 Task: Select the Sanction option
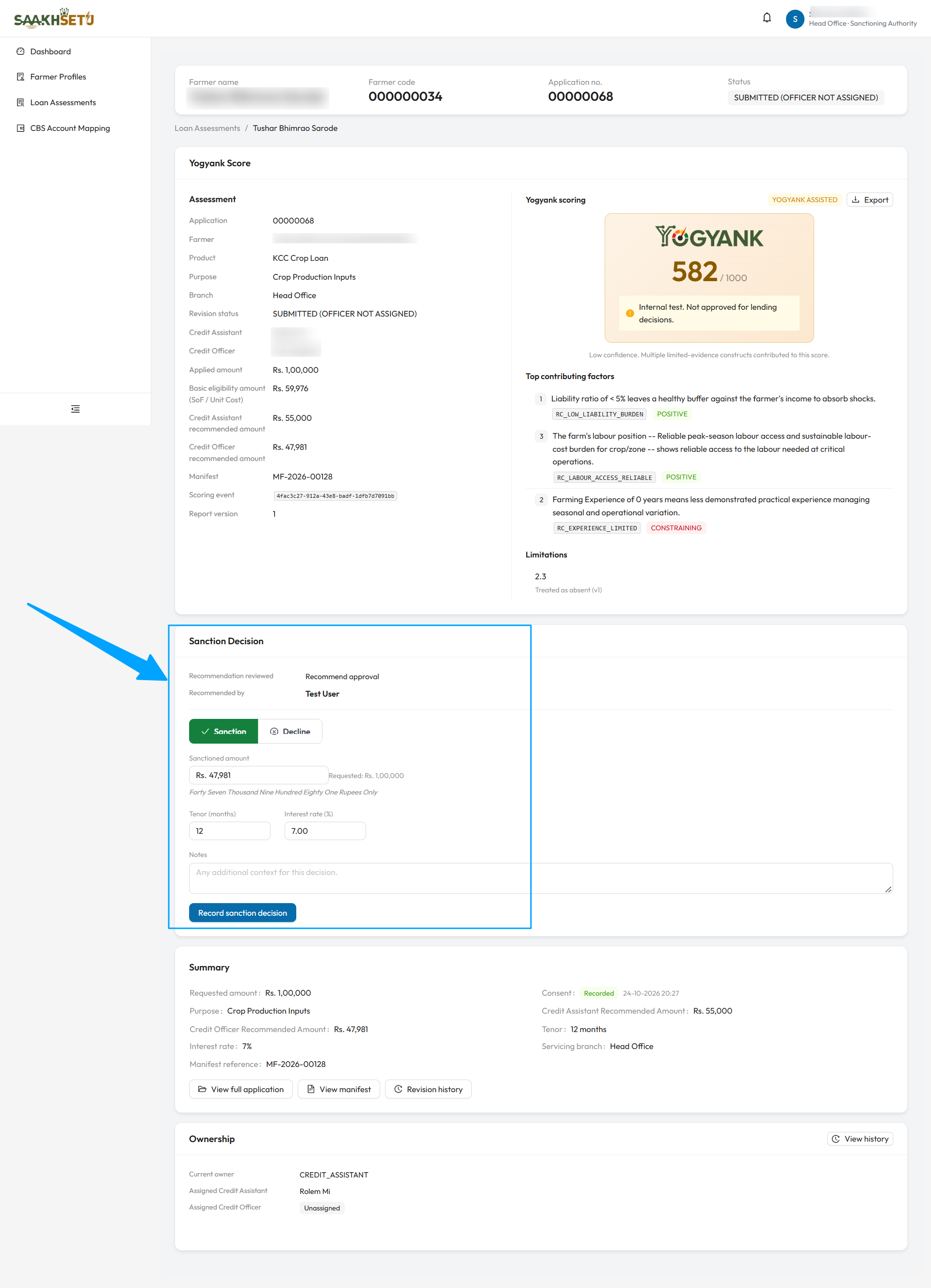[x=223, y=731]
